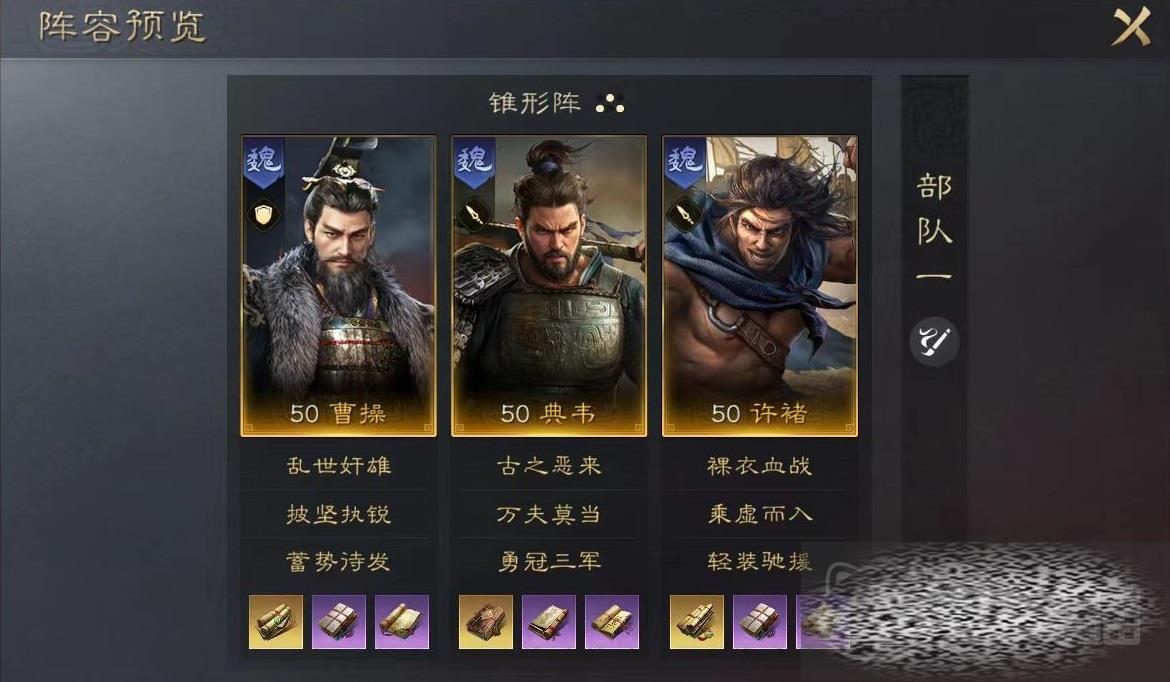Open the 典韦 general card
Image resolution: width=1170 pixels, height=682 pixels.
click(549, 286)
